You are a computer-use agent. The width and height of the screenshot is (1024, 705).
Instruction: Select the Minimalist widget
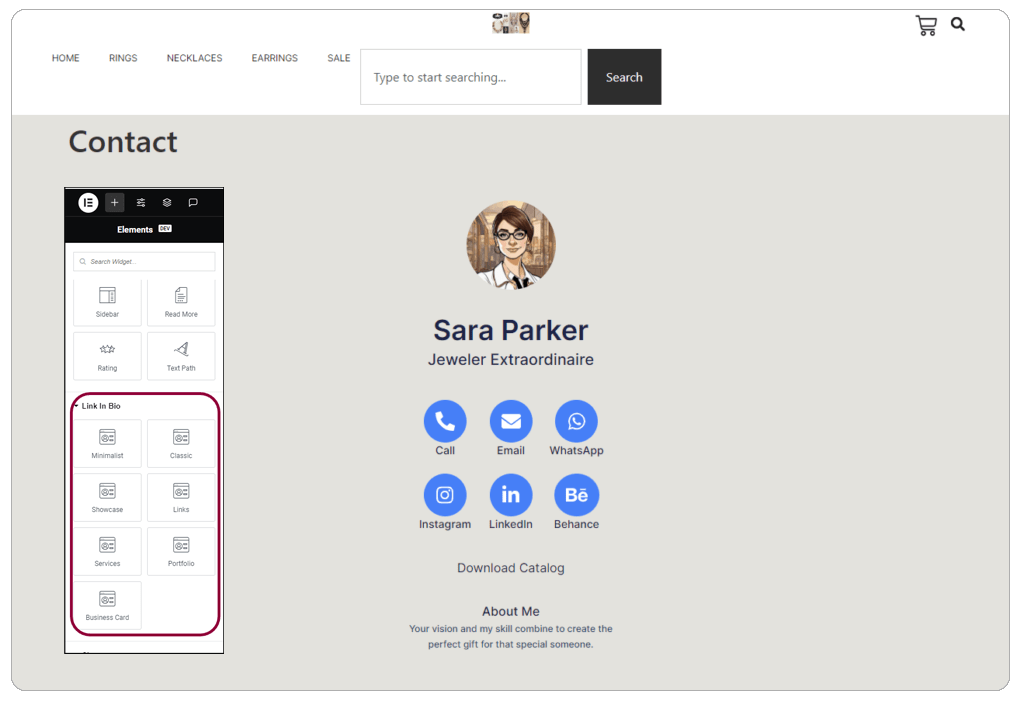(107, 443)
